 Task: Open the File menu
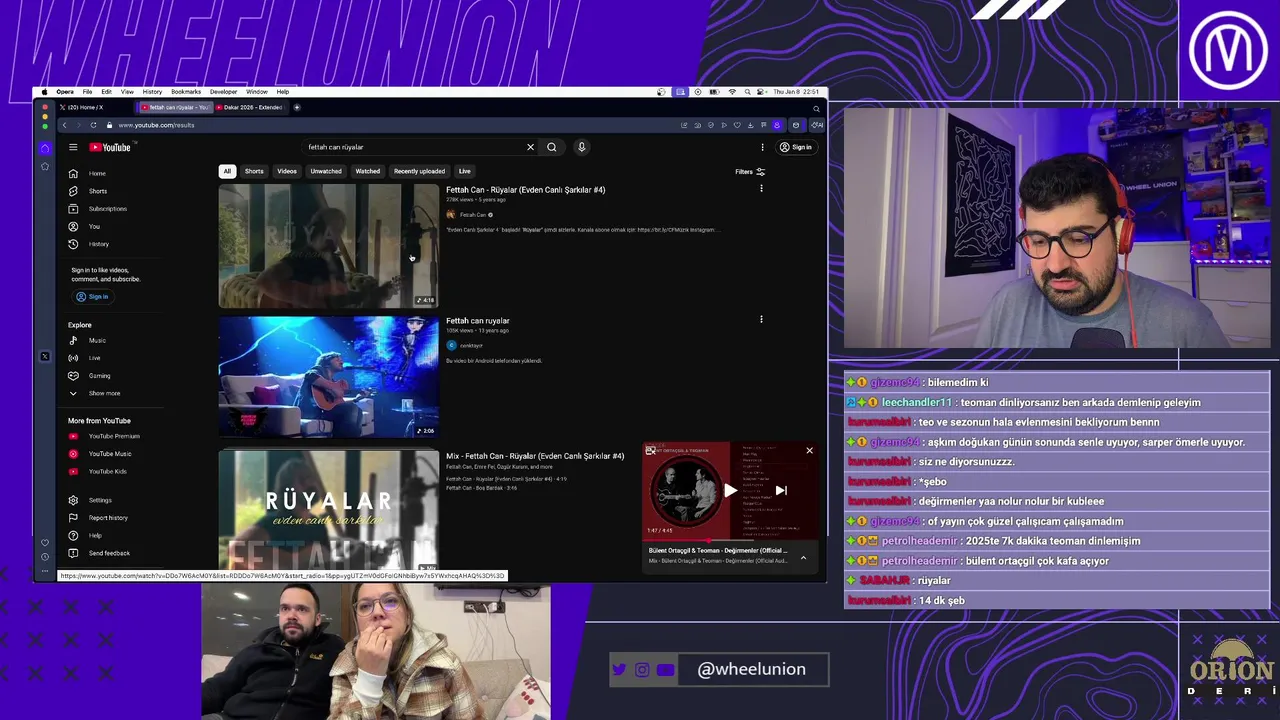click(x=87, y=92)
